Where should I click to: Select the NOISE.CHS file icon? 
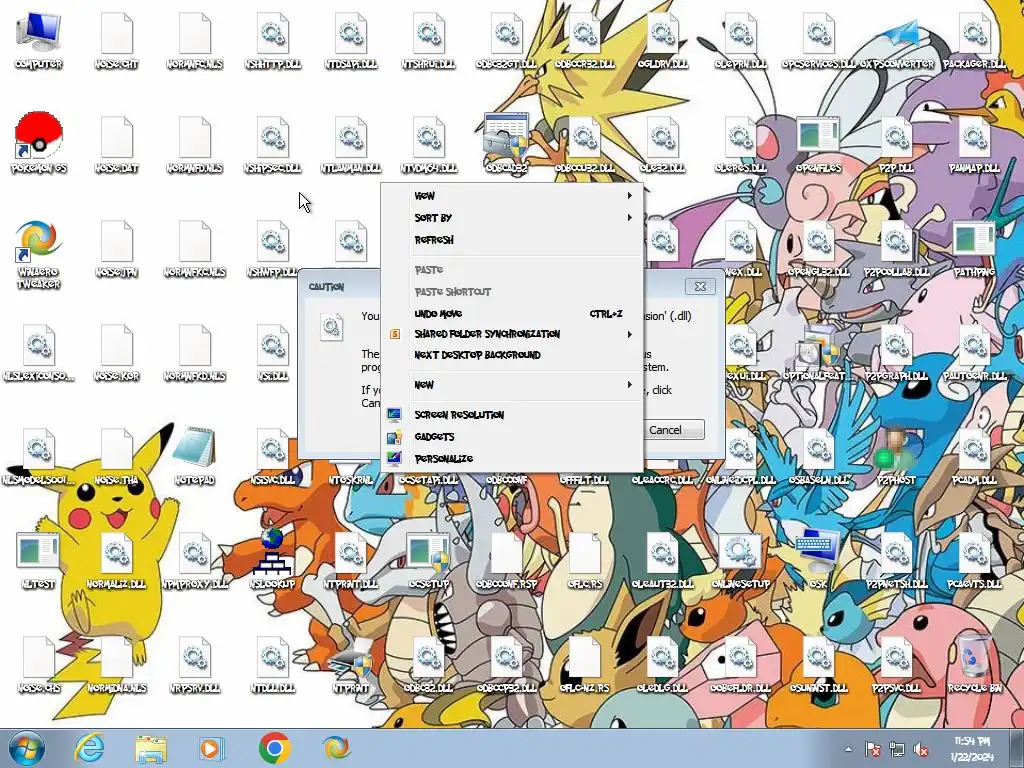coord(38,663)
